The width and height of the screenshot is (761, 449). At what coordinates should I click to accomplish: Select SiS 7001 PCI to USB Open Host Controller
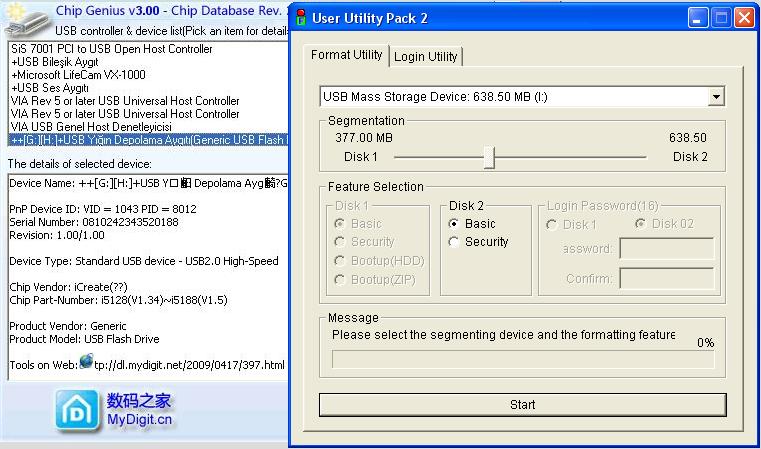point(112,49)
